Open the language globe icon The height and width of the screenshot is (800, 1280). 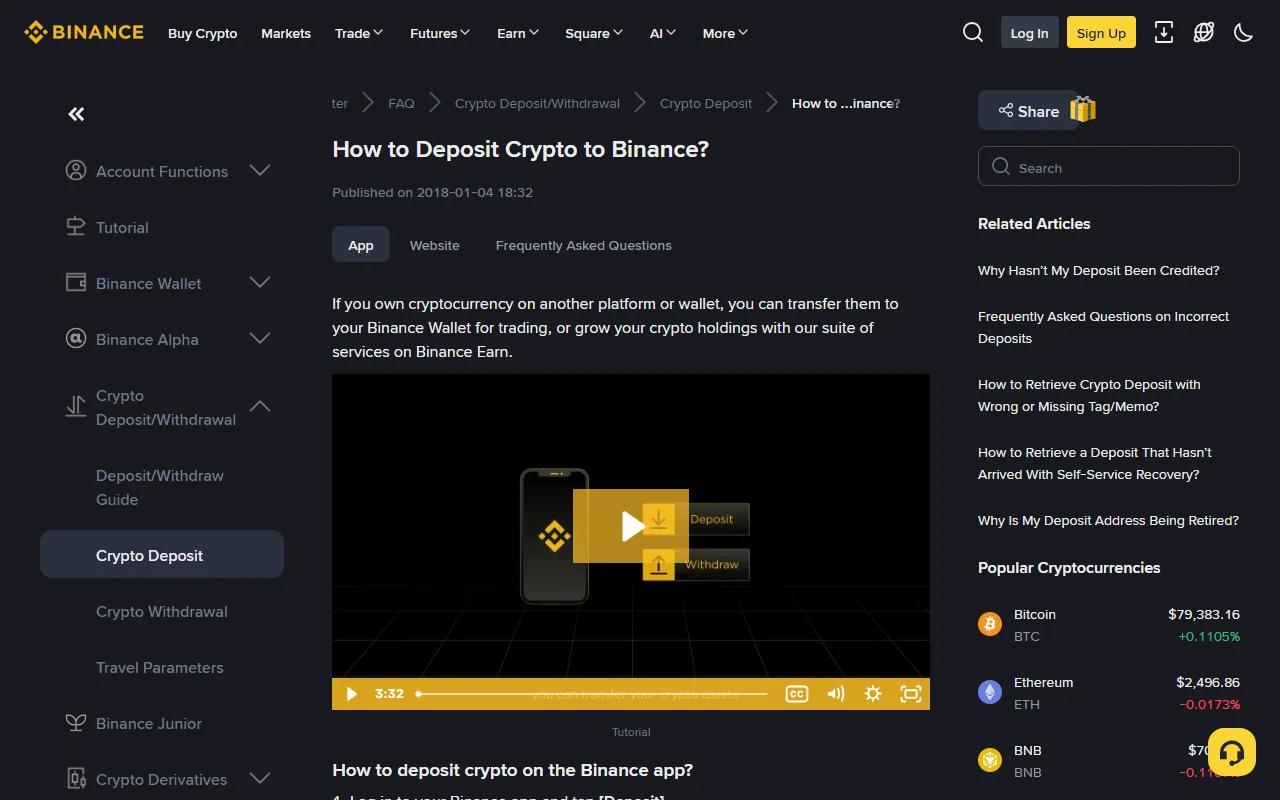tap(1204, 33)
